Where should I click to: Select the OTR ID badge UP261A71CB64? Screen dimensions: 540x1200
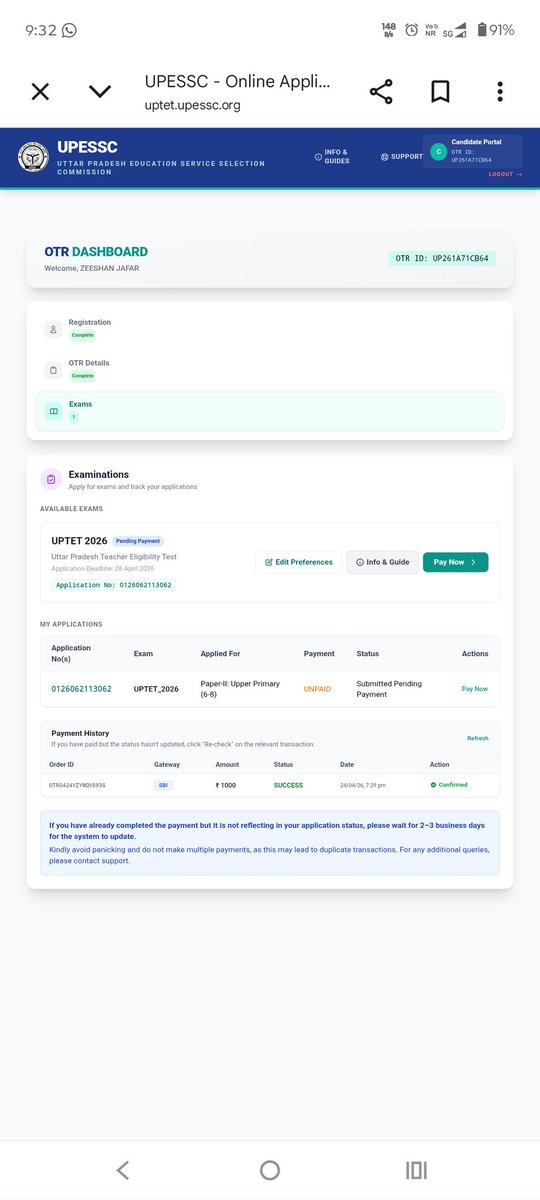point(442,258)
